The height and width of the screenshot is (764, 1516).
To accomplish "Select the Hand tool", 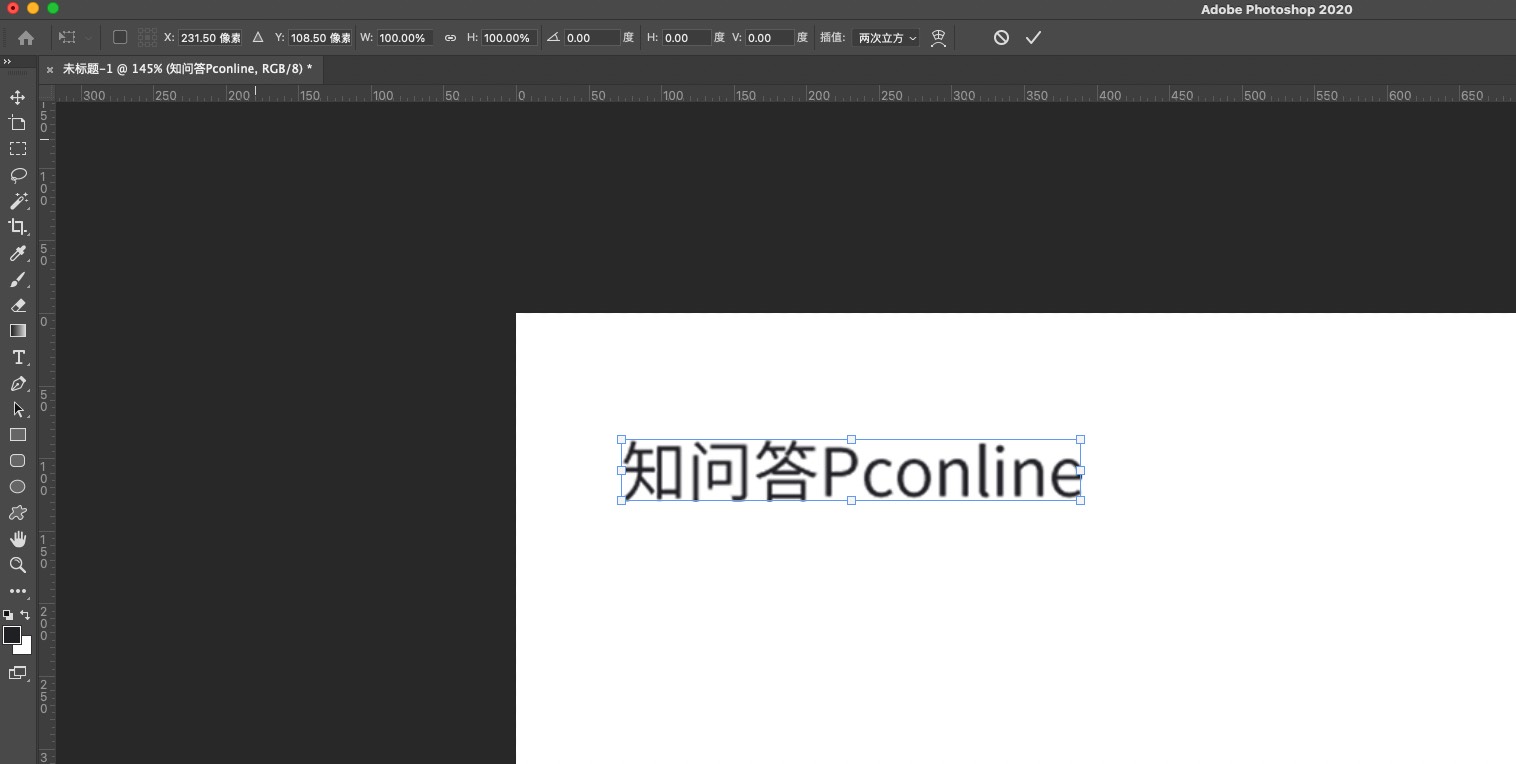I will click(17, 539).
